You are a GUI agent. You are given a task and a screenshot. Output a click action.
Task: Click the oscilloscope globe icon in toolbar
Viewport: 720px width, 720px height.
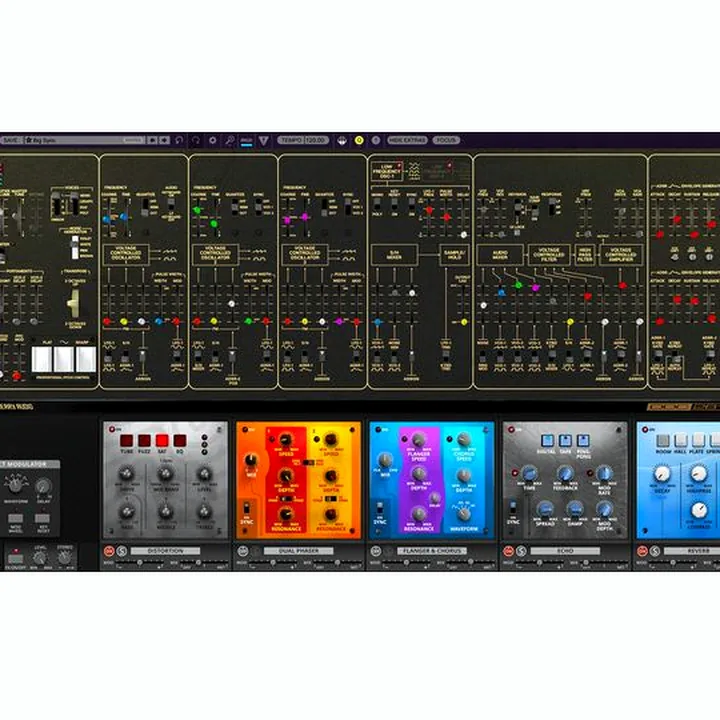(342, 141)
